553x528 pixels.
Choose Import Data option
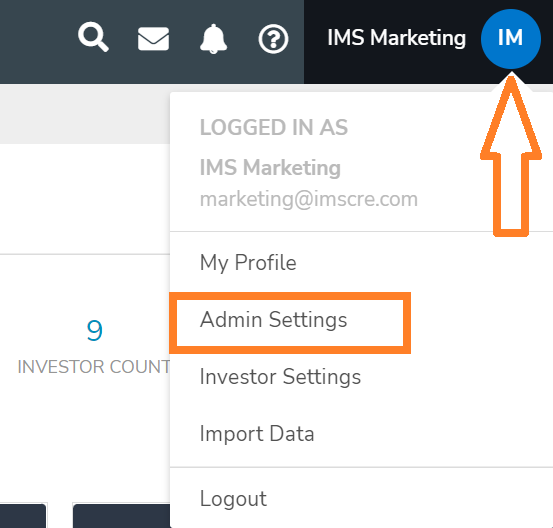257,433
